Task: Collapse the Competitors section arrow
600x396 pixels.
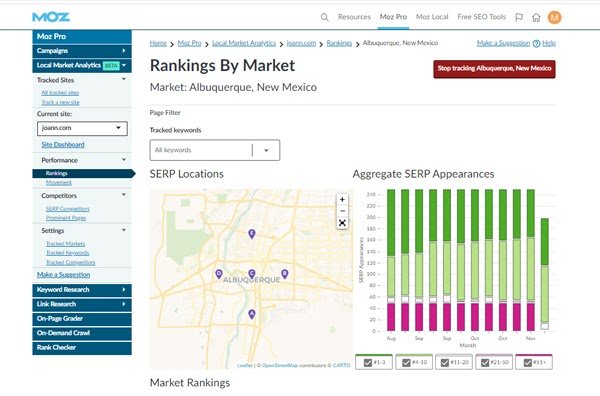Action: point(124,195)
